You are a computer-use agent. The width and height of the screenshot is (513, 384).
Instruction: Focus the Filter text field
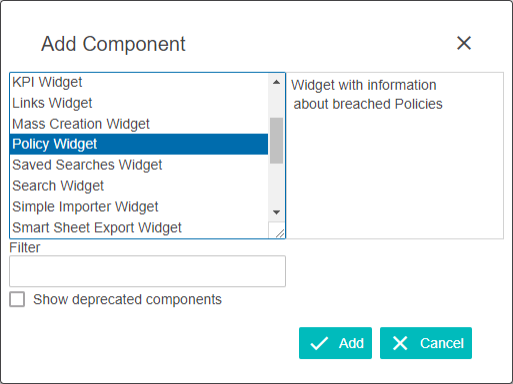pyautogui.click(x=147, y=271)
